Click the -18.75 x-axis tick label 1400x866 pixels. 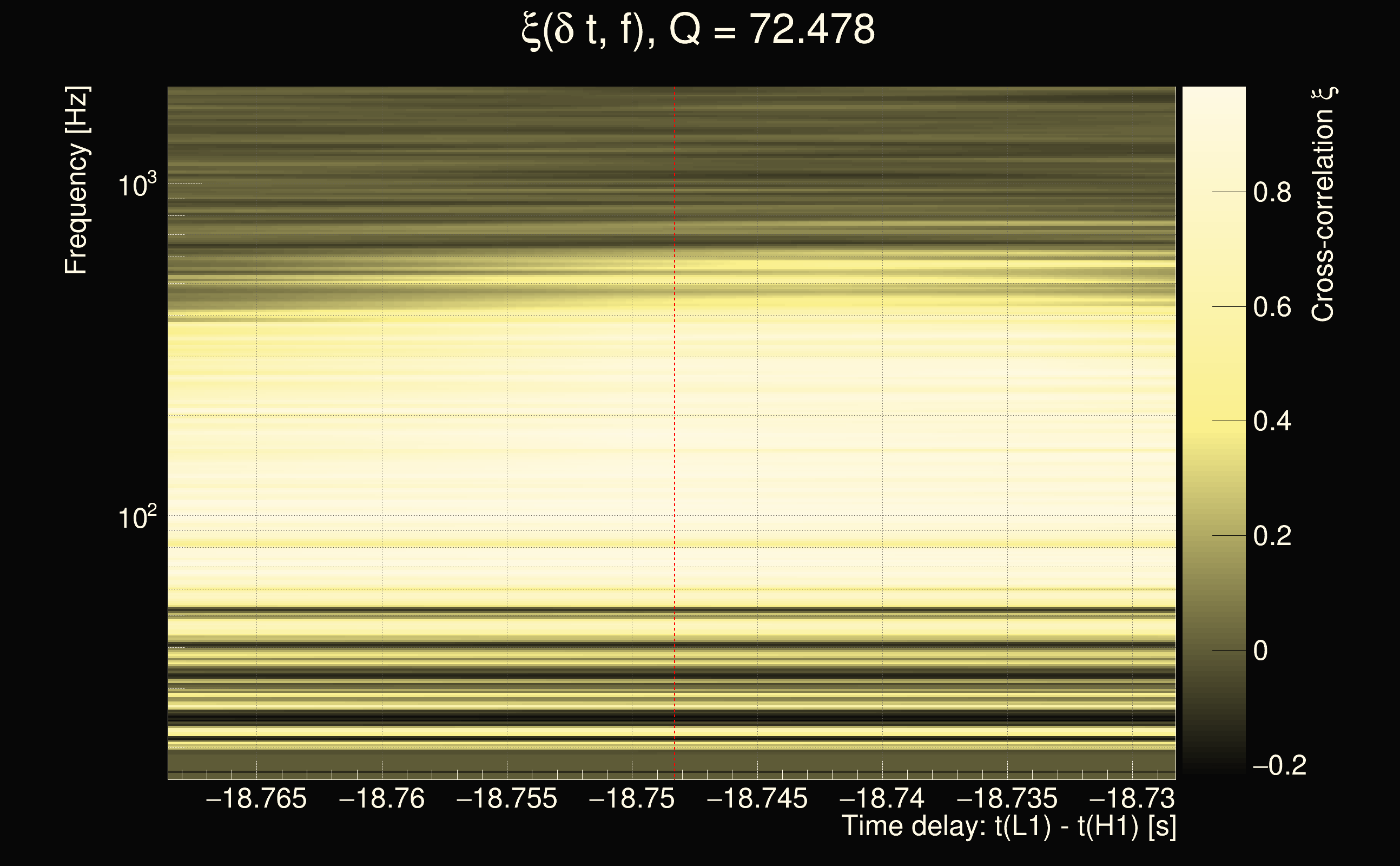[632, 798]
